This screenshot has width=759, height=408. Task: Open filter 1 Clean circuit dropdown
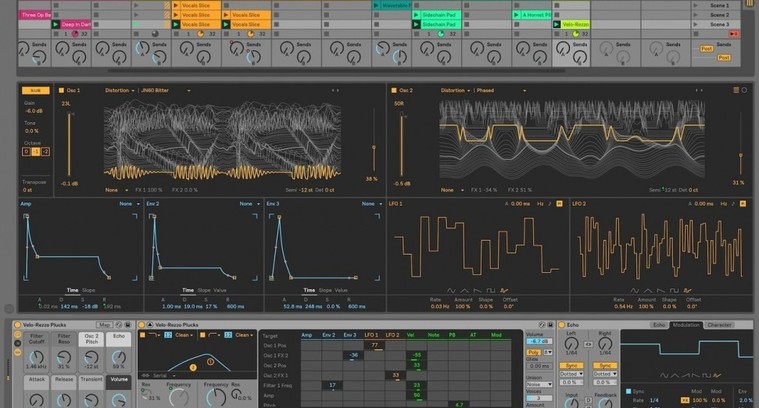coord(184,335)
